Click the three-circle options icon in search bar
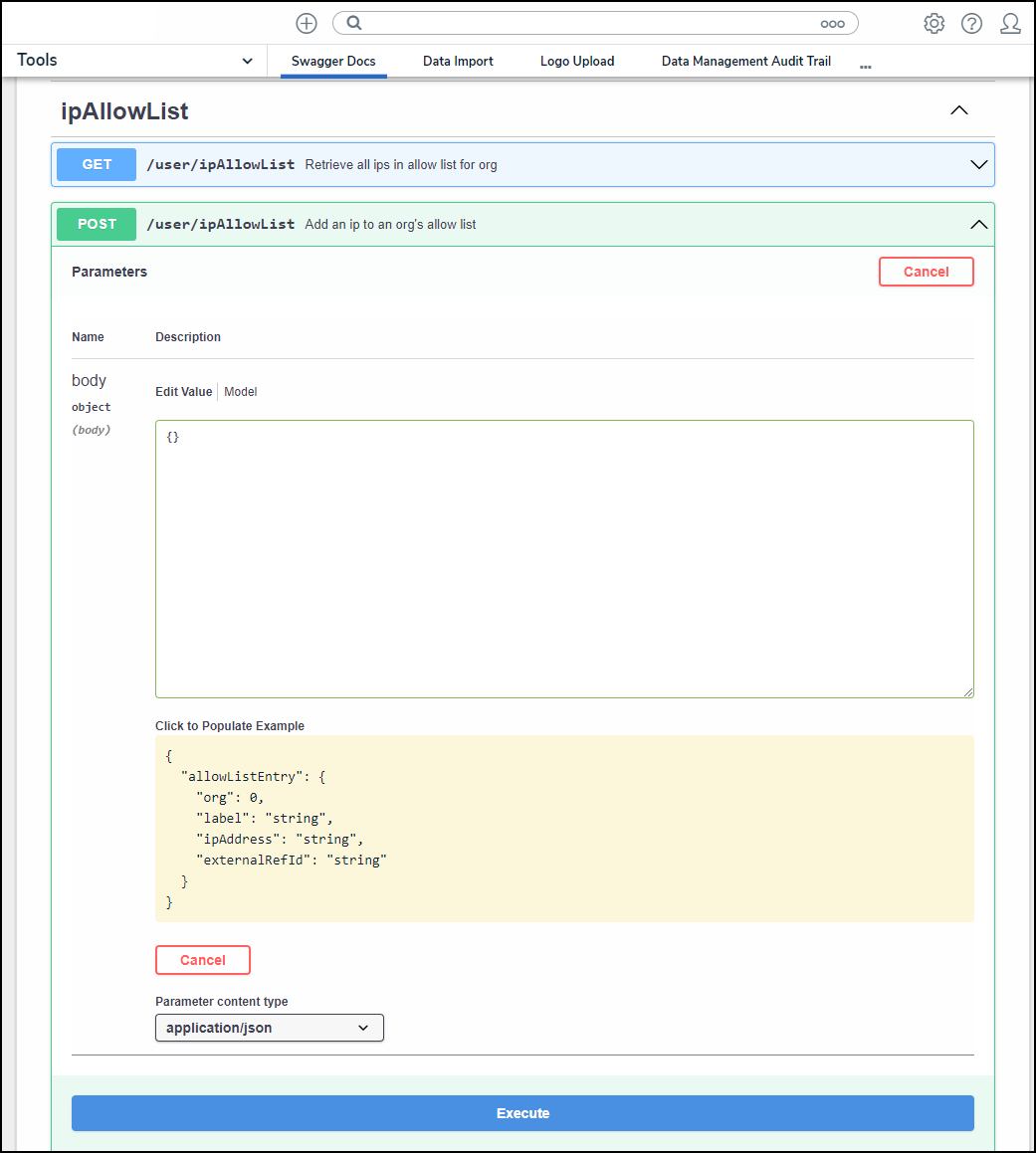This screenshot has width=1036, height=1153. [832, 24]
